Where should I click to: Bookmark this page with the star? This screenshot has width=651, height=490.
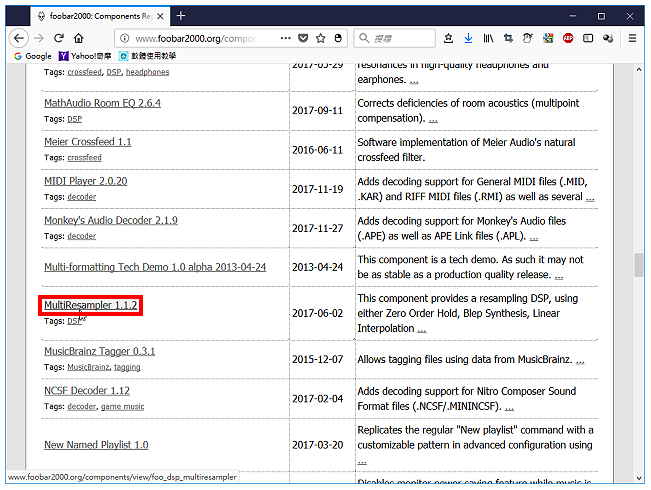point(320,39)
